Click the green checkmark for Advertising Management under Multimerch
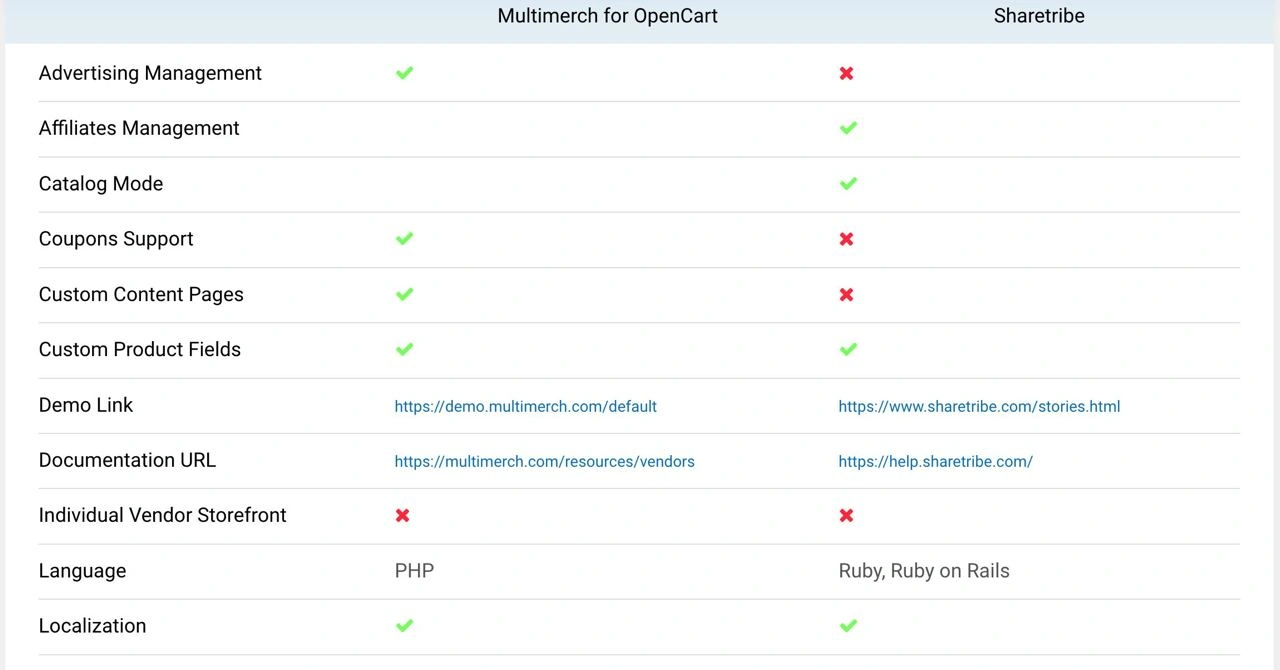 [x=404, y=73]
